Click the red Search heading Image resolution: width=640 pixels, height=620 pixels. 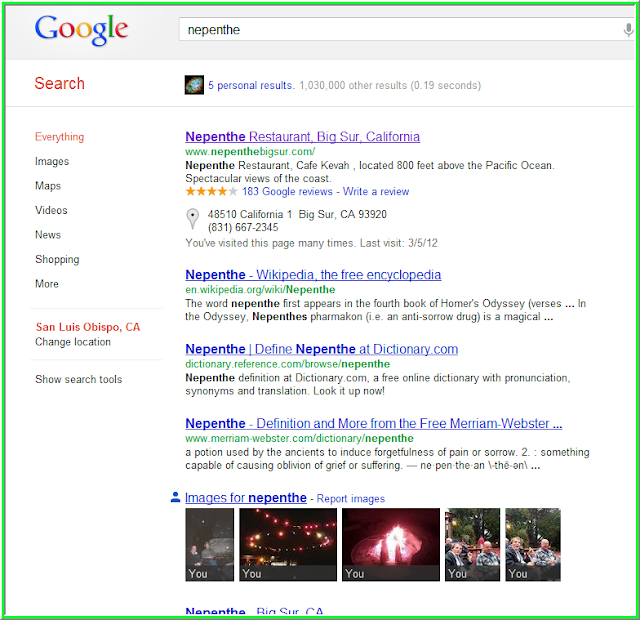60,83
